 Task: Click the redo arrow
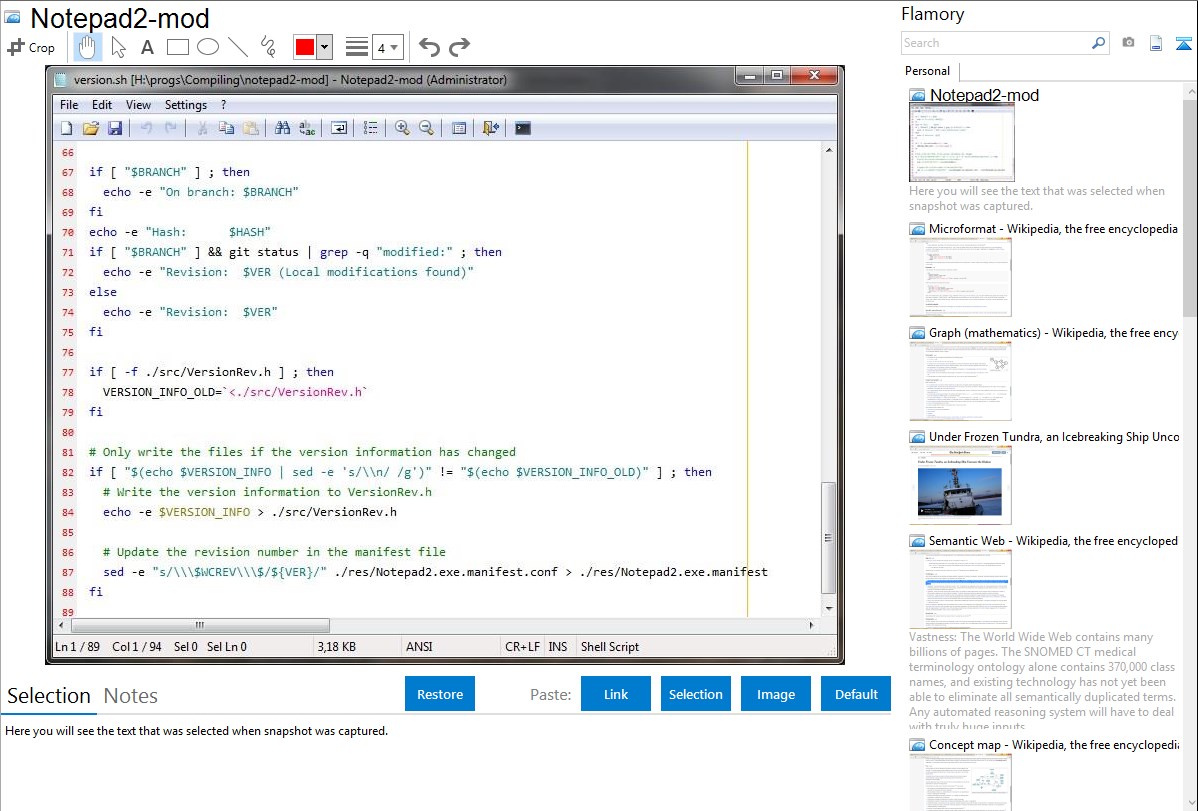tap(459, 47)
